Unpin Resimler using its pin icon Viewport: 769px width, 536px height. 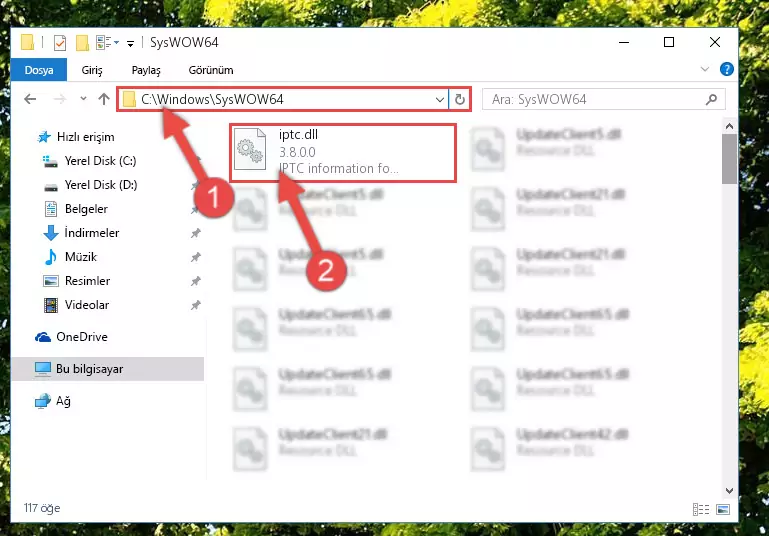(x=195, y=281)
